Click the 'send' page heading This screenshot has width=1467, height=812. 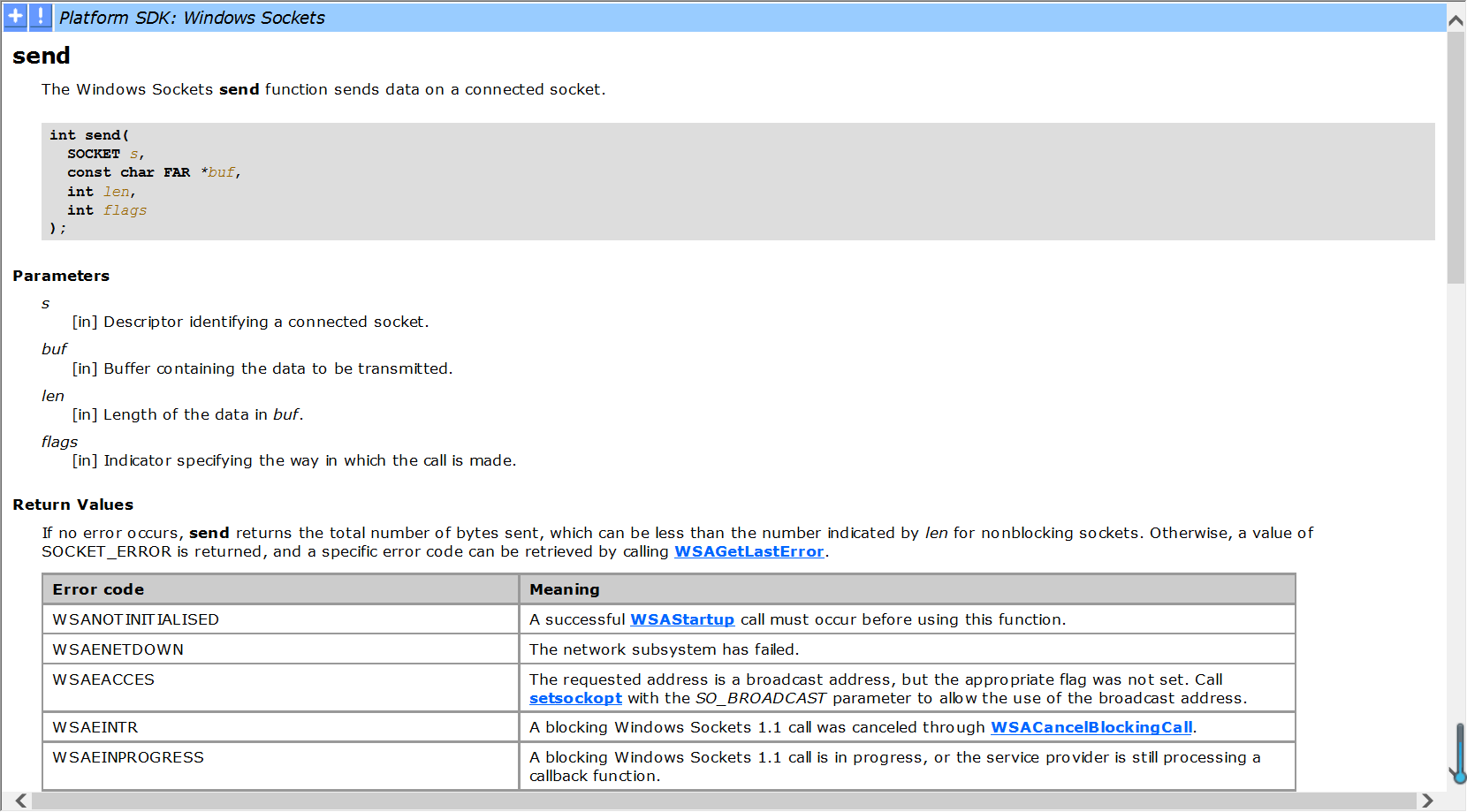coord(42,56)
